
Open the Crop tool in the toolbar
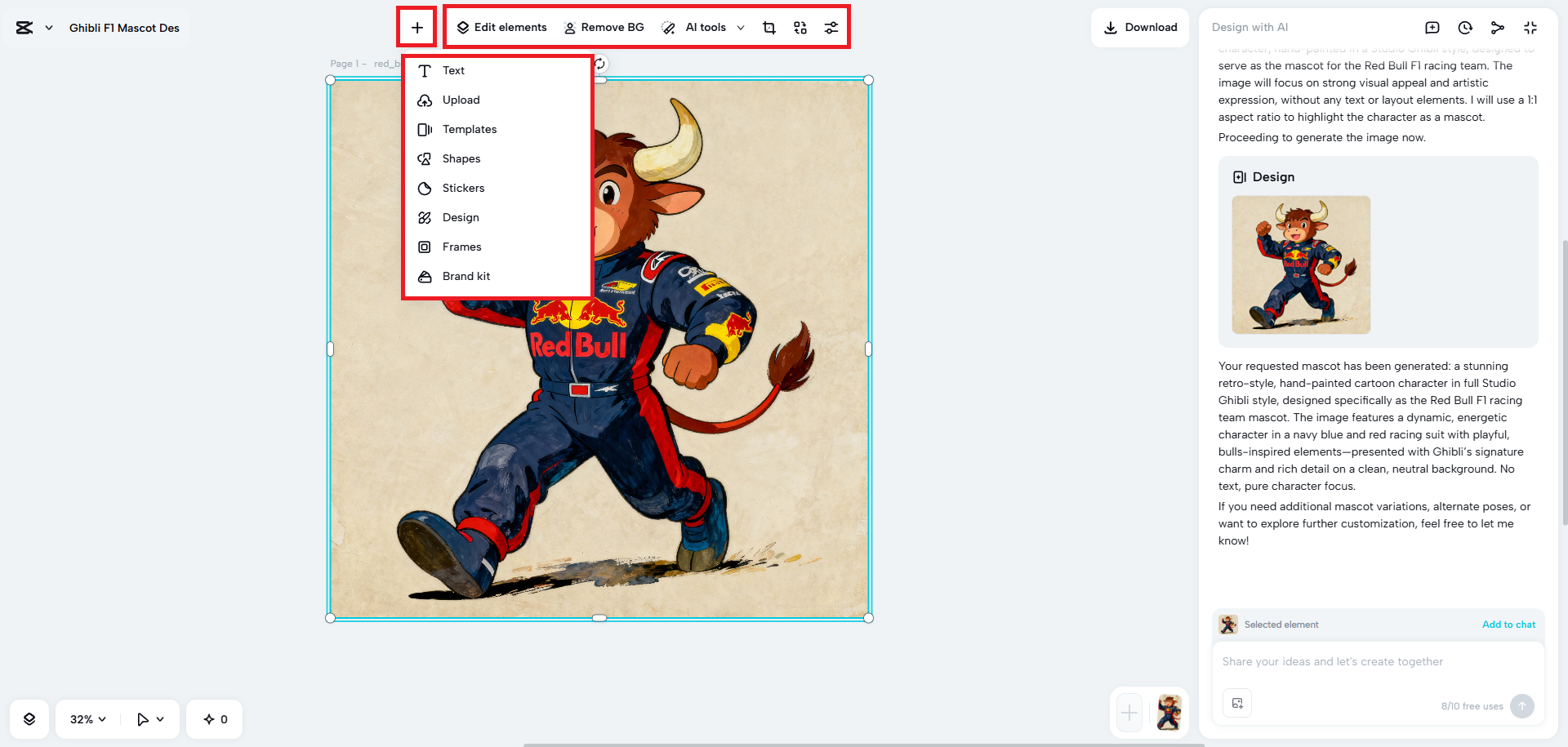click(x=768, y=27)
